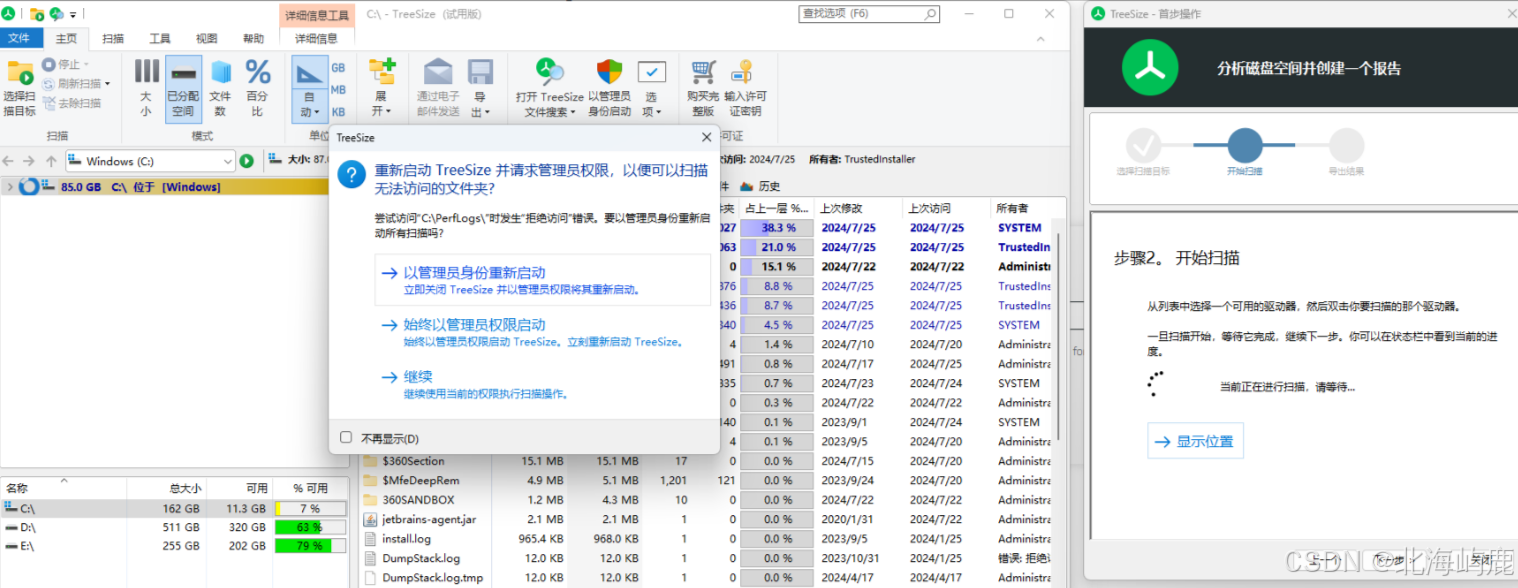Click Buy Full Version (购买完整版) cart icon

click(x=703, y=72)
